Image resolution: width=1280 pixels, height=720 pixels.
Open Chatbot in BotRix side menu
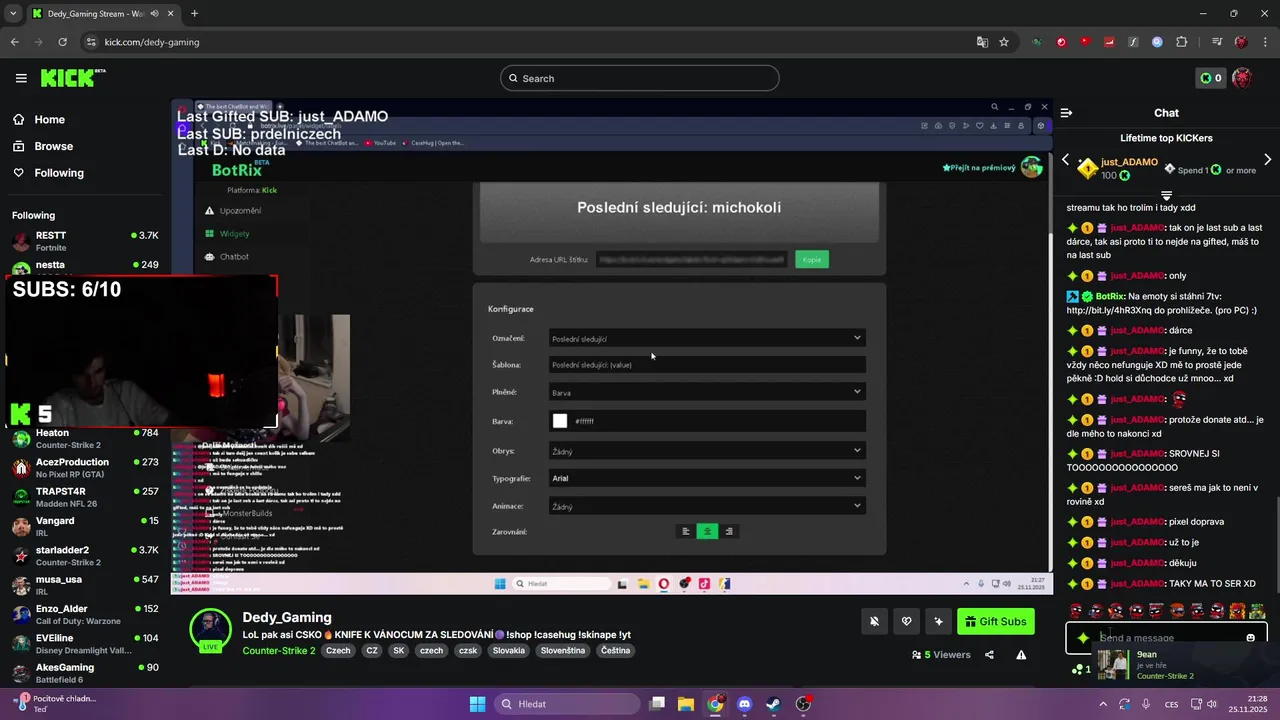coord(226,257)
